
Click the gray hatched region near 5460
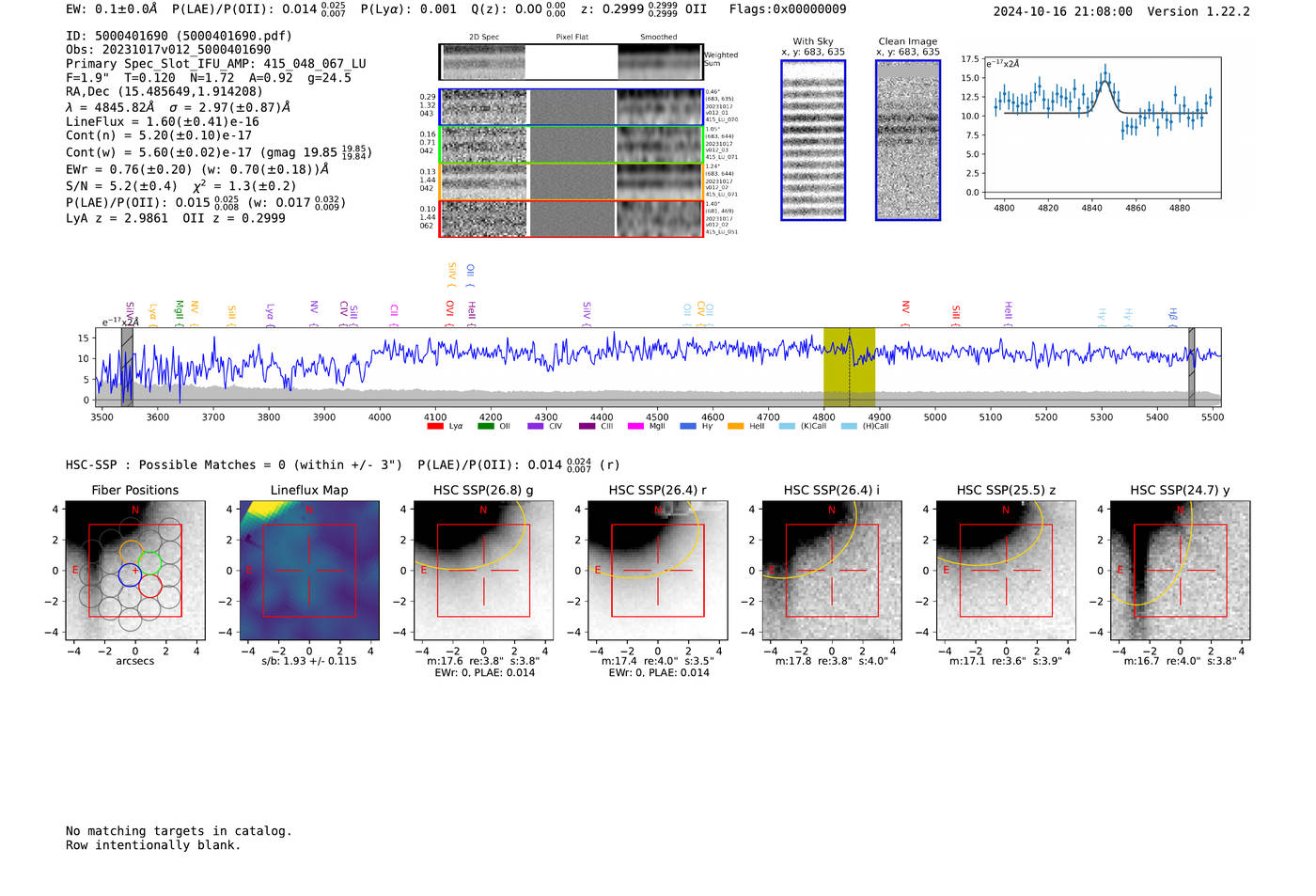point(1191,368)
